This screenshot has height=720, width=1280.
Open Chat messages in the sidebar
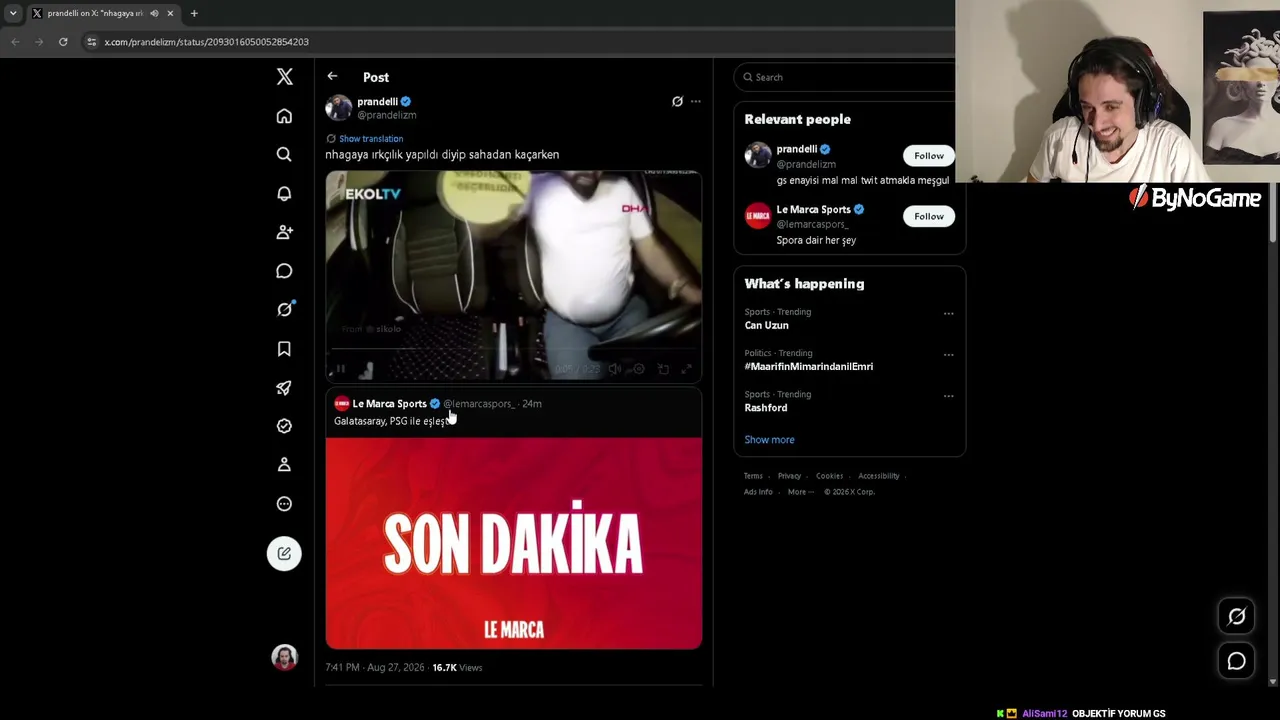pos(284,271)
